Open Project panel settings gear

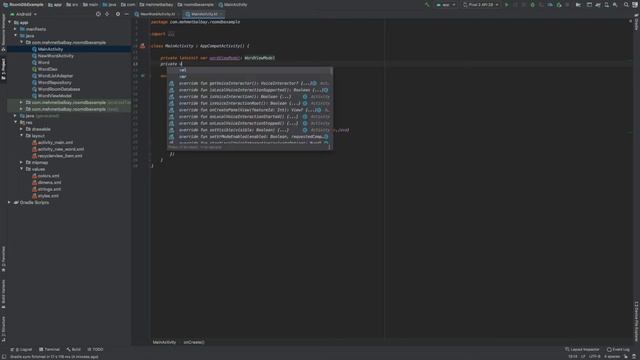point(118,14)
